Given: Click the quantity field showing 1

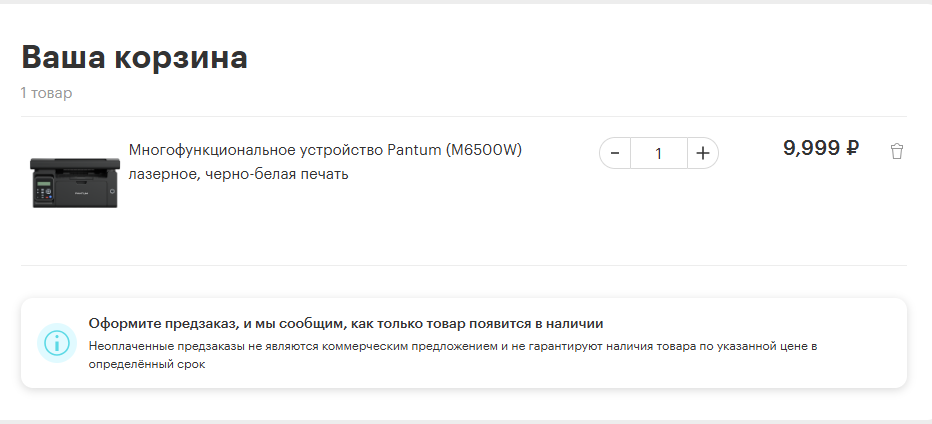Looking at the screenshot, I should 658,153.
